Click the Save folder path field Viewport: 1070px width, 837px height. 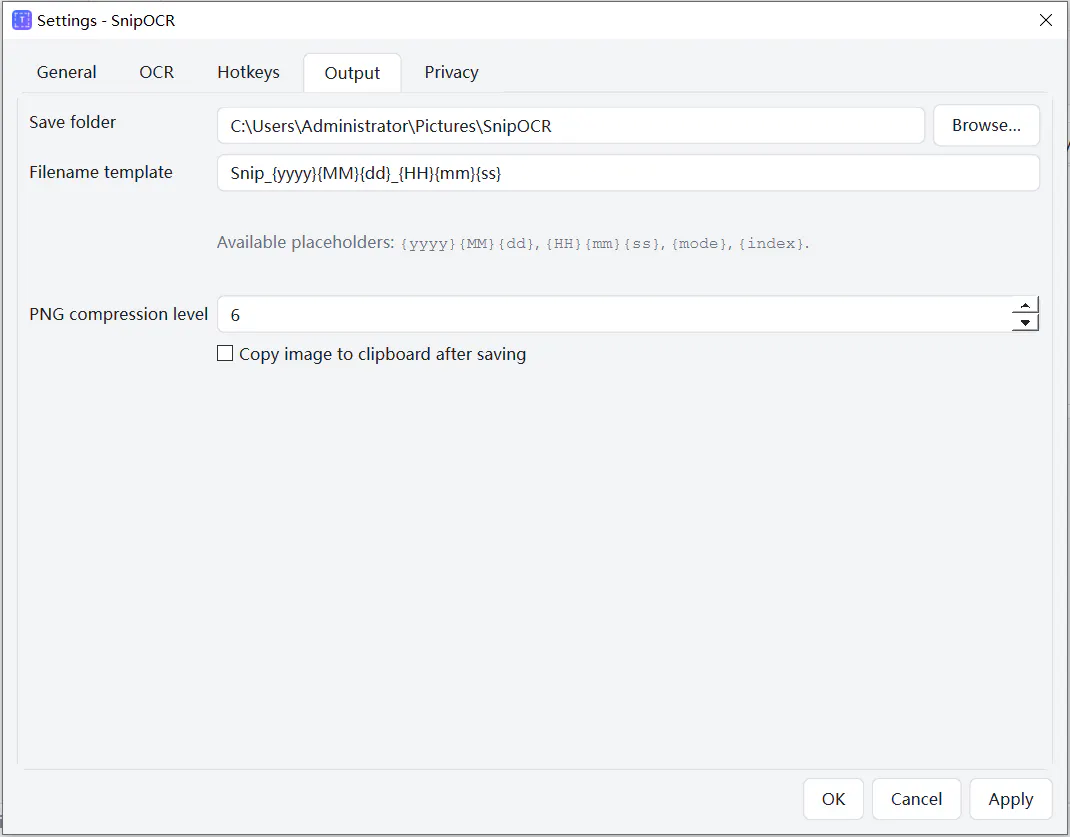570,126
